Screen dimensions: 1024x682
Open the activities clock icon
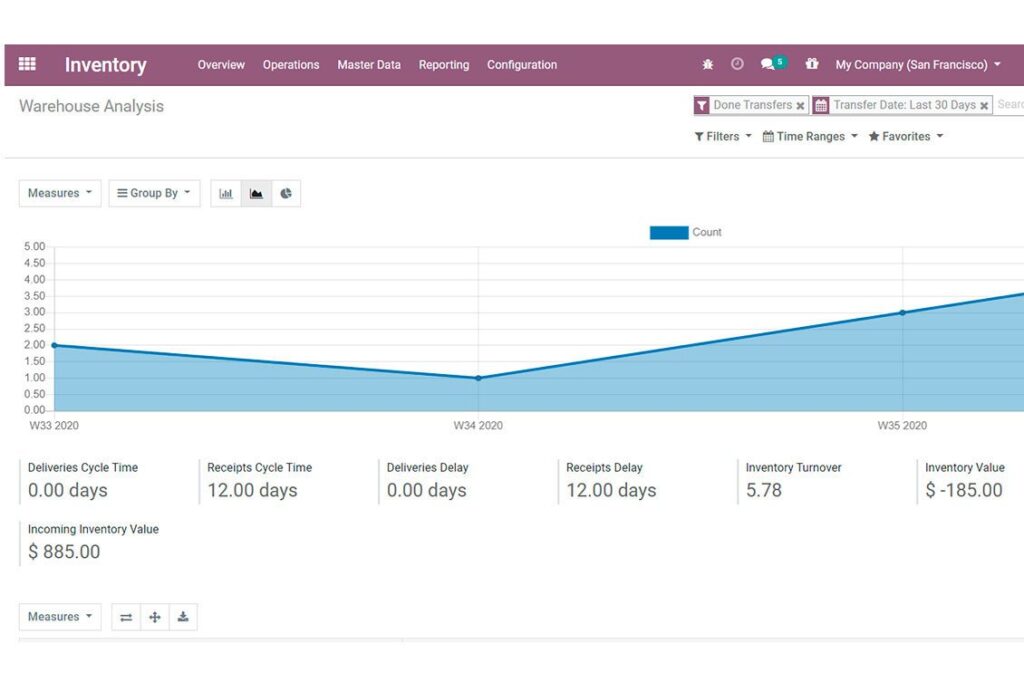point(737,65)
